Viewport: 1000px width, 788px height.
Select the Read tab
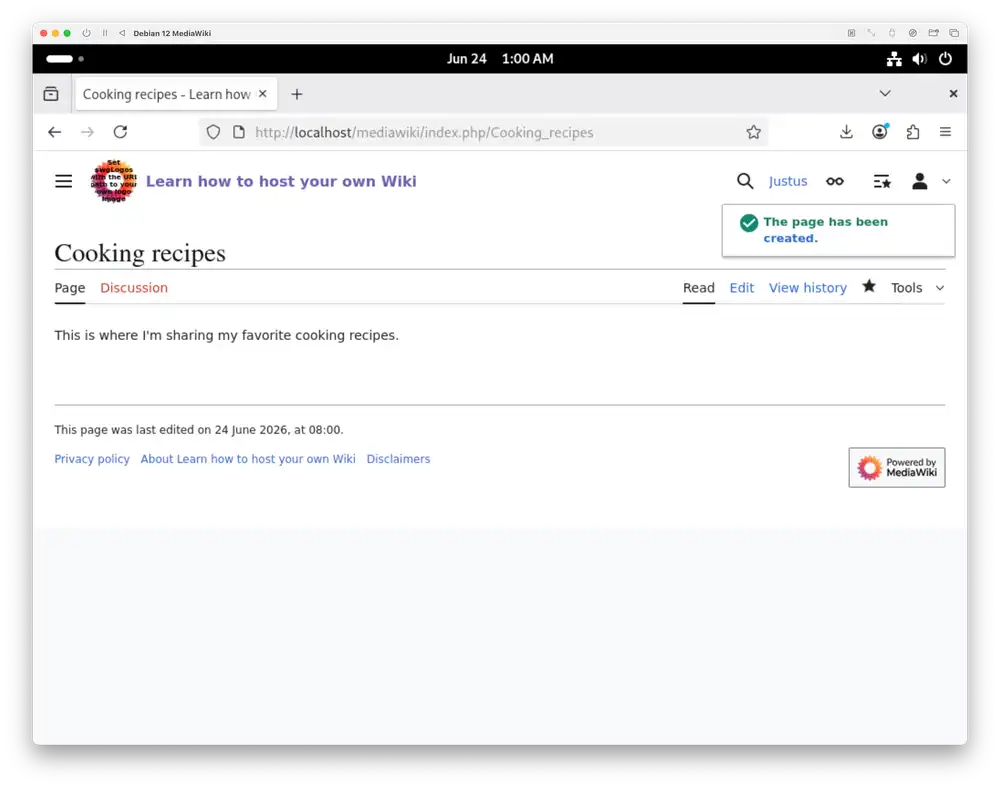point(698,288)
